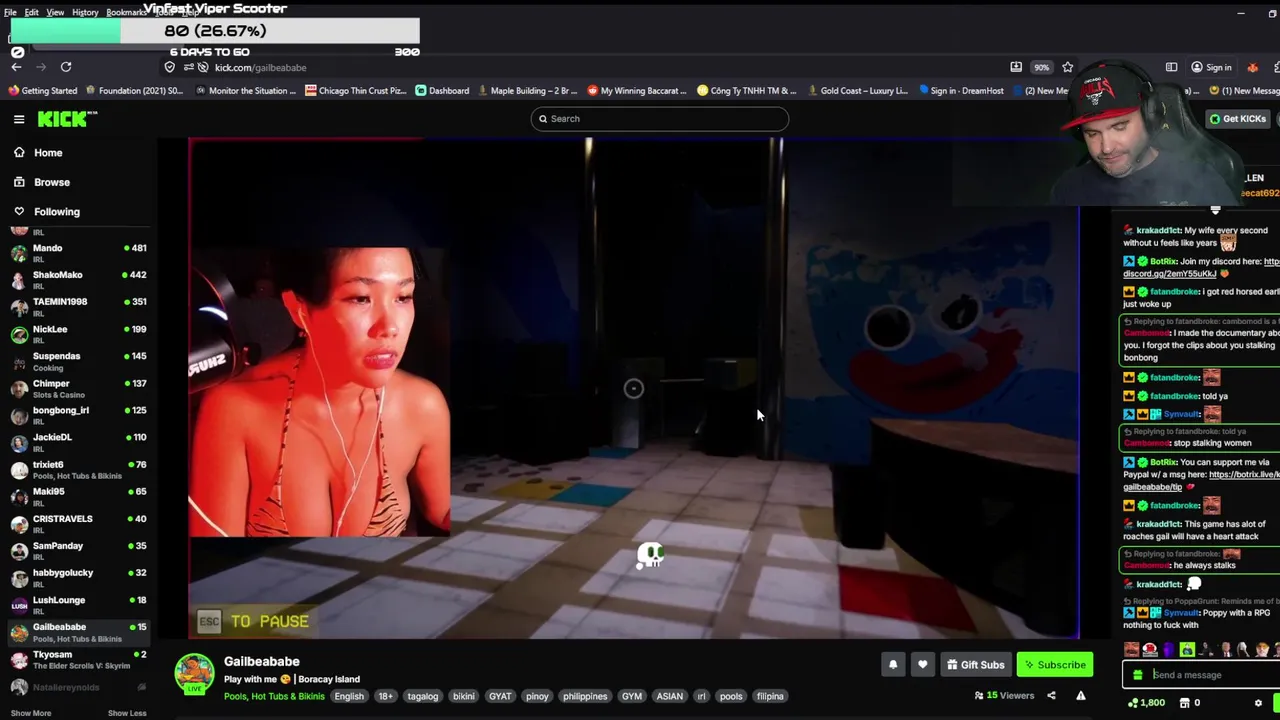
Task: Collapse the list with Show Less
Action: tap(126, 713)
